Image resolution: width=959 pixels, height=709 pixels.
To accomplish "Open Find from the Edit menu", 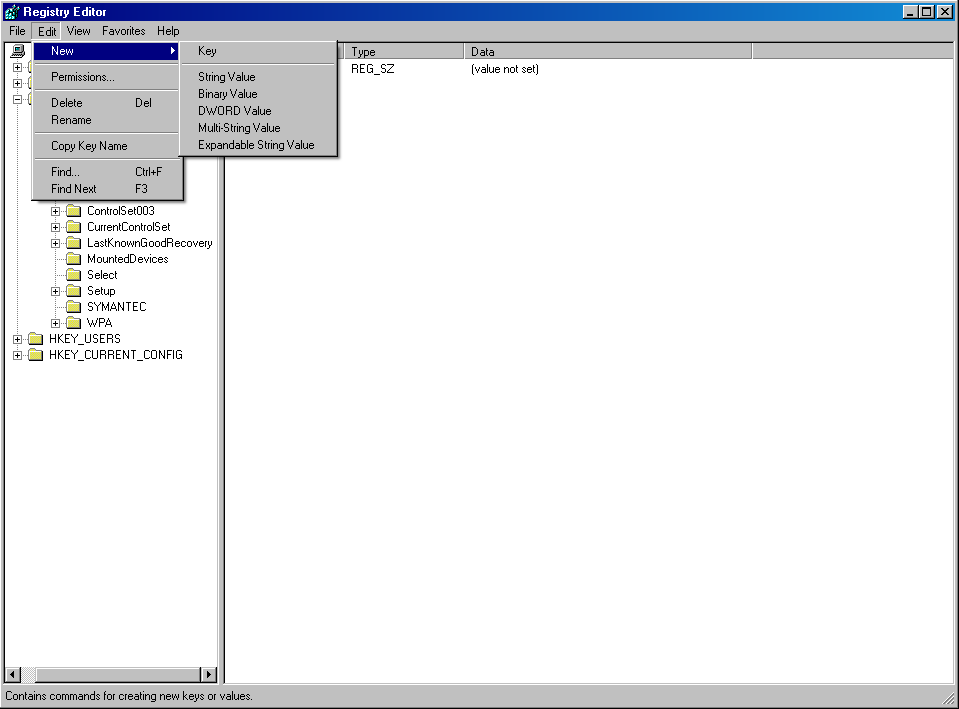I will pos(106,172).
